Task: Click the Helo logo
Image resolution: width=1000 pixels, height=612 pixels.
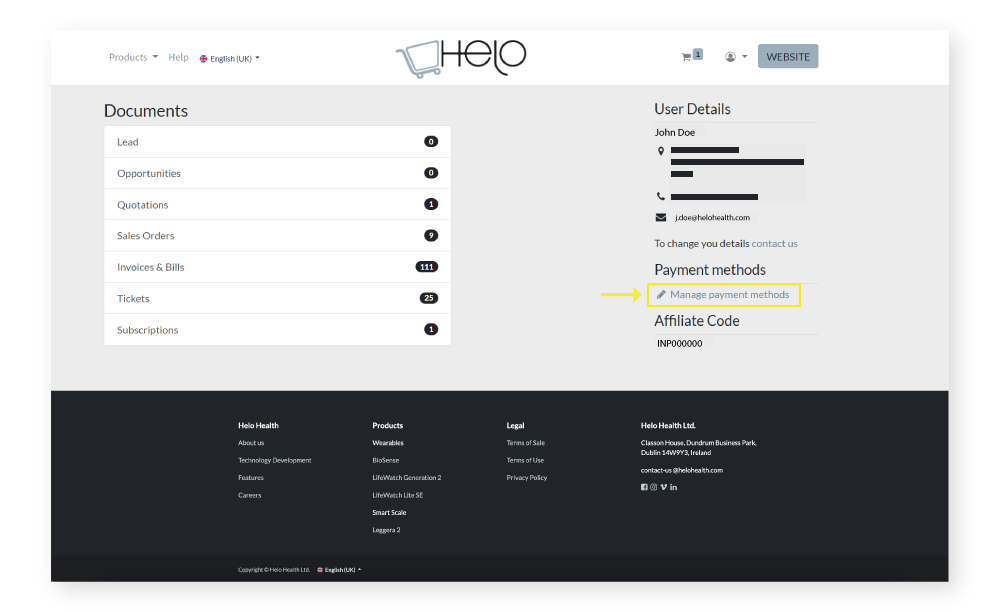Action: [460, 57]
